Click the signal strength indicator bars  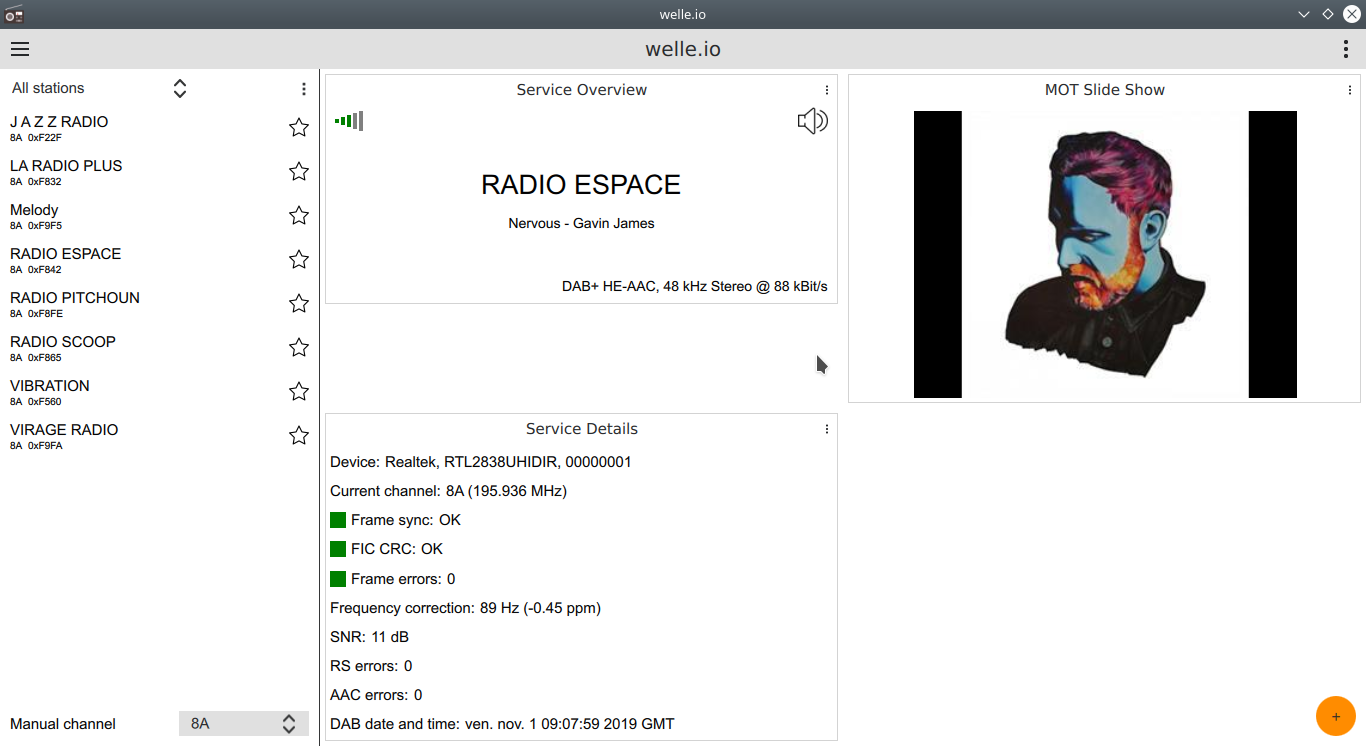[349, 121]
